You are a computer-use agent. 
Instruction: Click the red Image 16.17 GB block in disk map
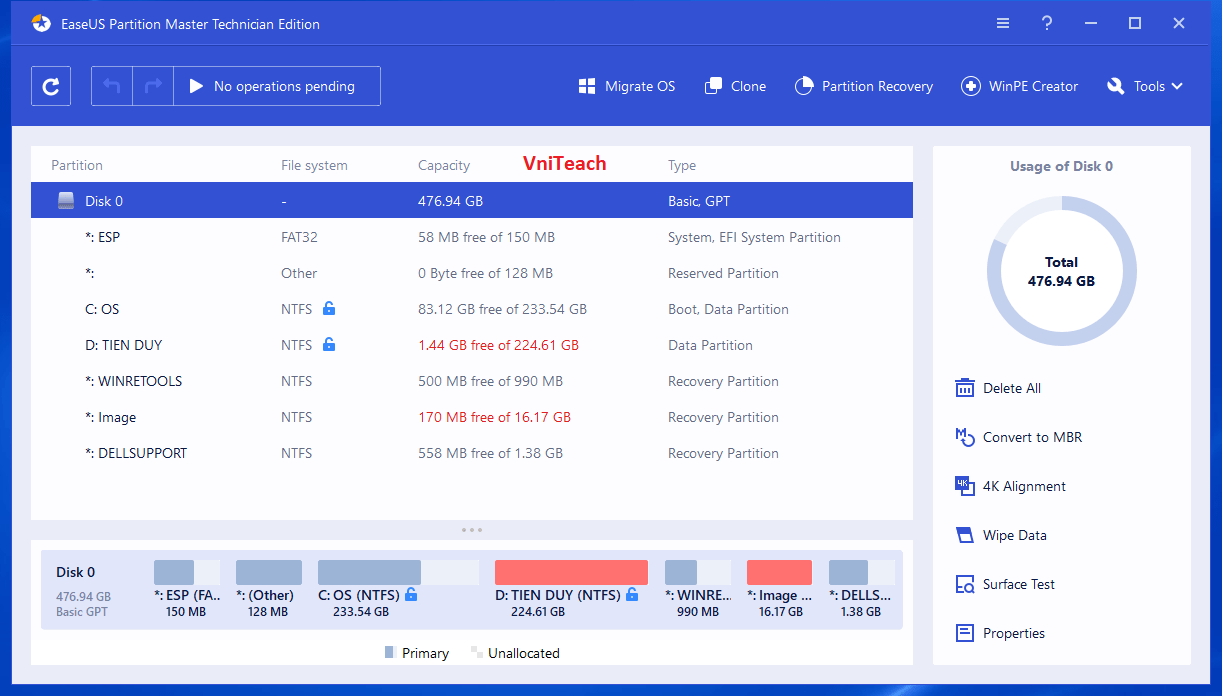[779, 572]
